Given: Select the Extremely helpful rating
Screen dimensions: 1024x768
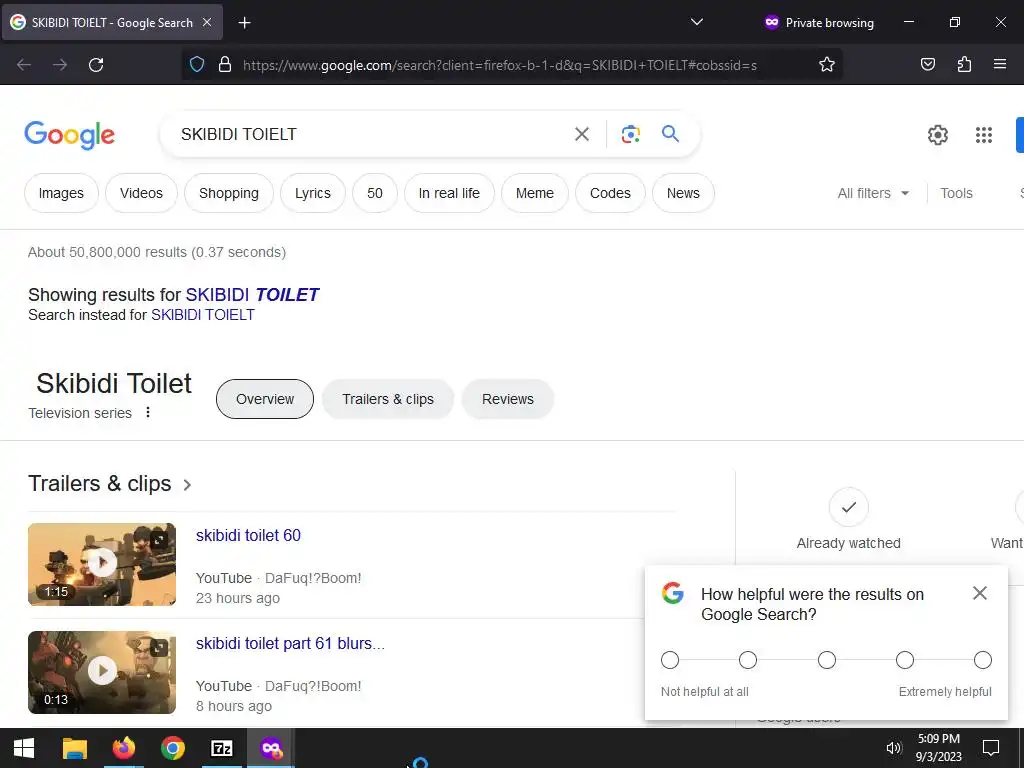Looking at the screenshot, I should [983, 660].
